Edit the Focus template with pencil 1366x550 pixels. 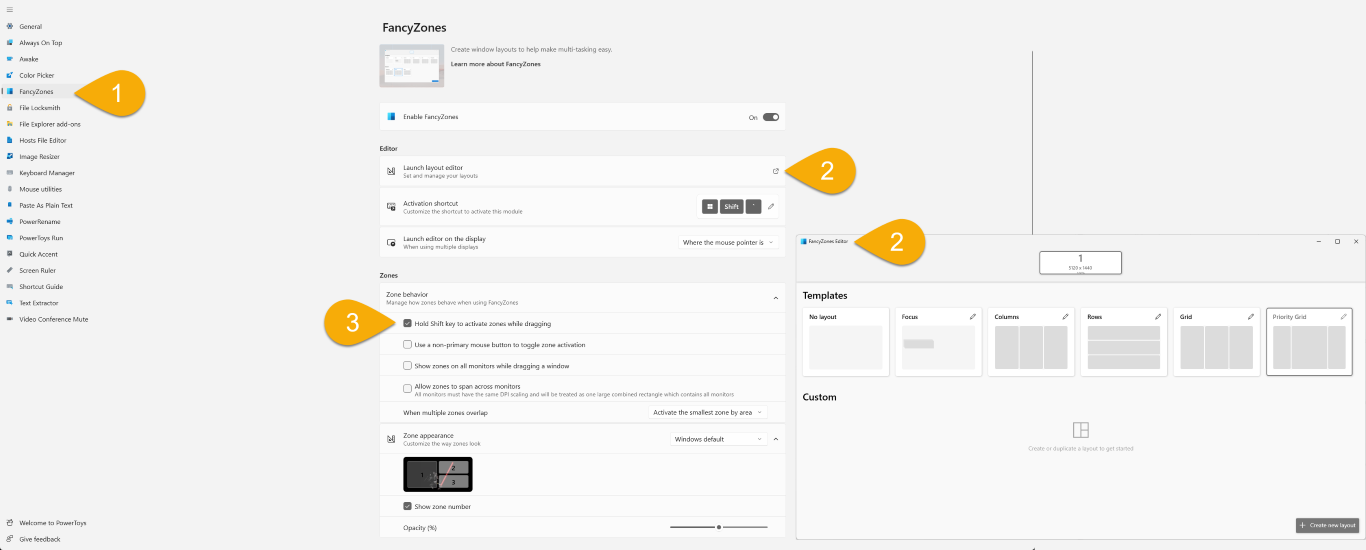tap(972, 317)
